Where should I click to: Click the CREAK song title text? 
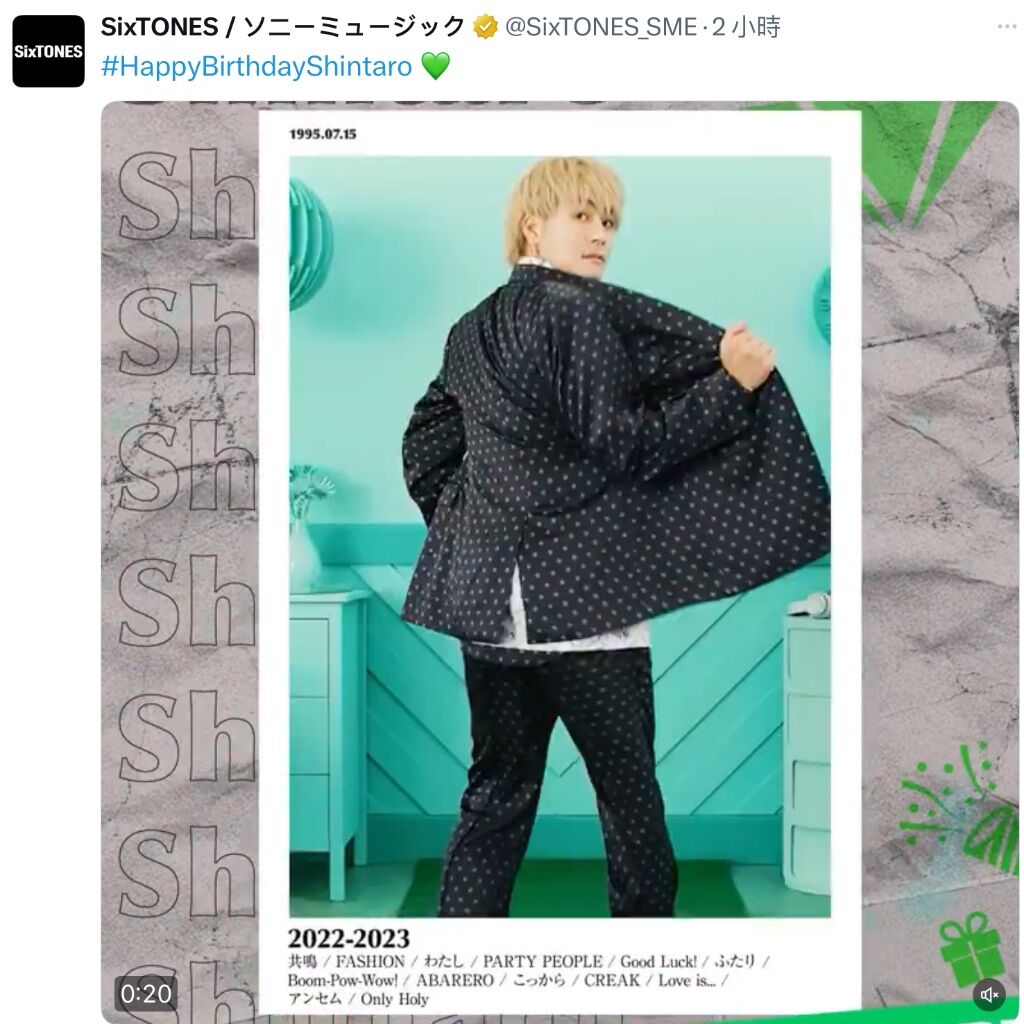click(612, 980)
